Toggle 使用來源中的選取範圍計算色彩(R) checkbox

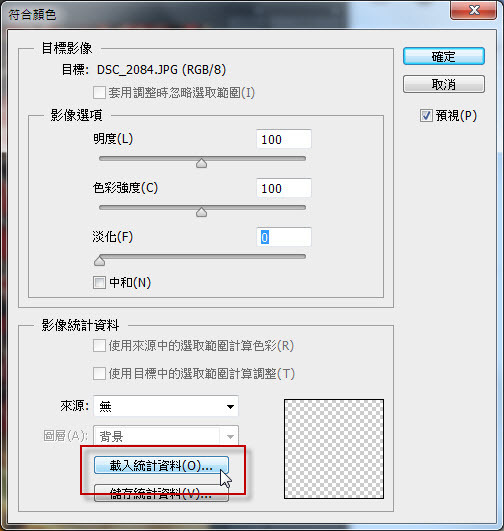pos(99,346)
